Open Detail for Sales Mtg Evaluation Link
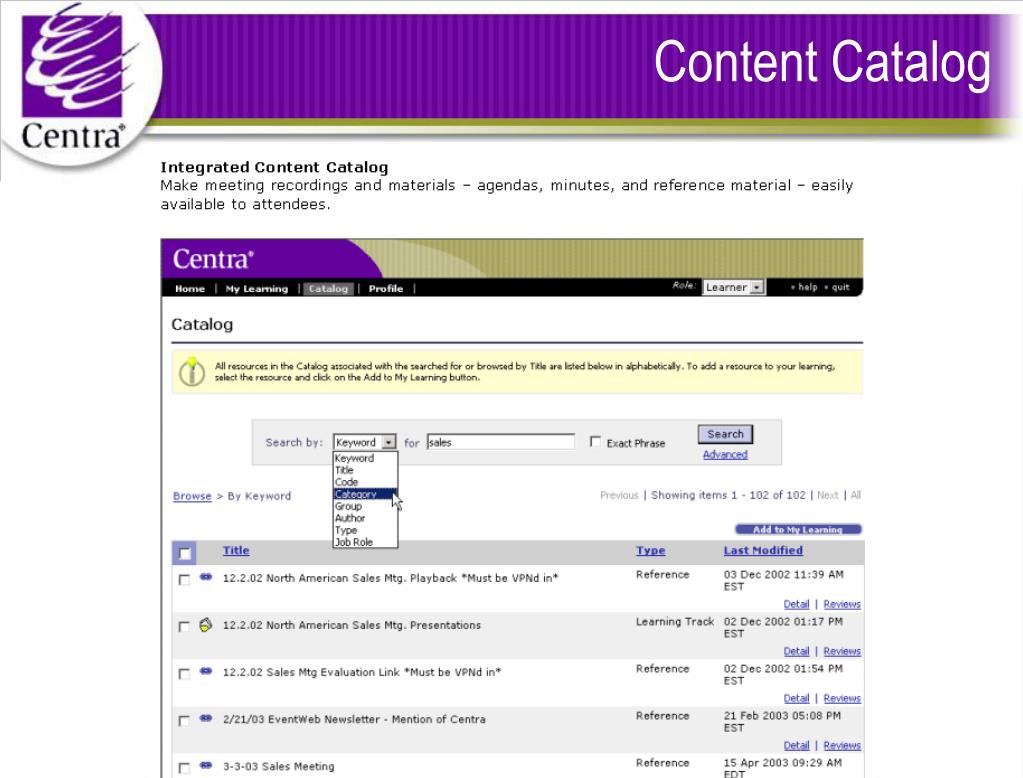This screenshot has height=778, width=1023. click(796, 698)
